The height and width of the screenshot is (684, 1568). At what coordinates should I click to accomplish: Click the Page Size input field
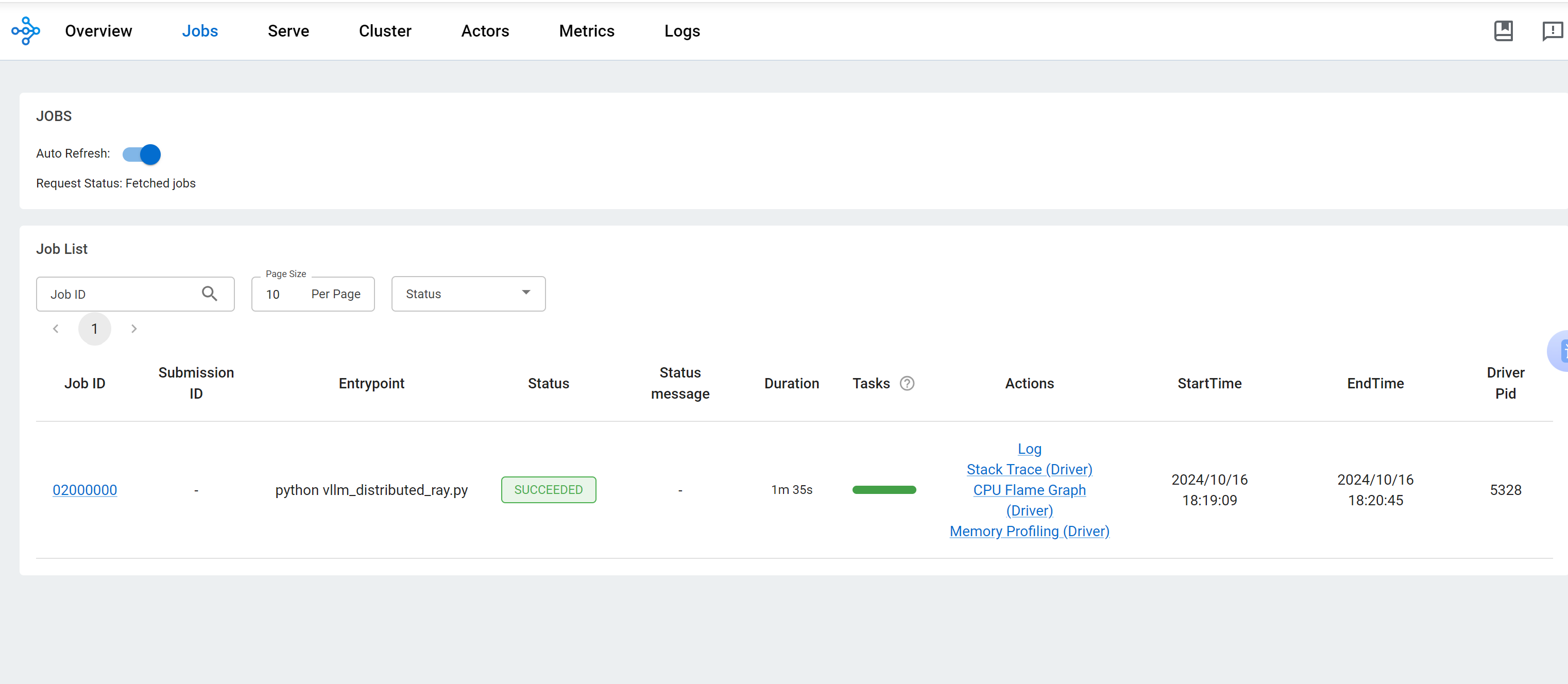[x=313, y=295]
